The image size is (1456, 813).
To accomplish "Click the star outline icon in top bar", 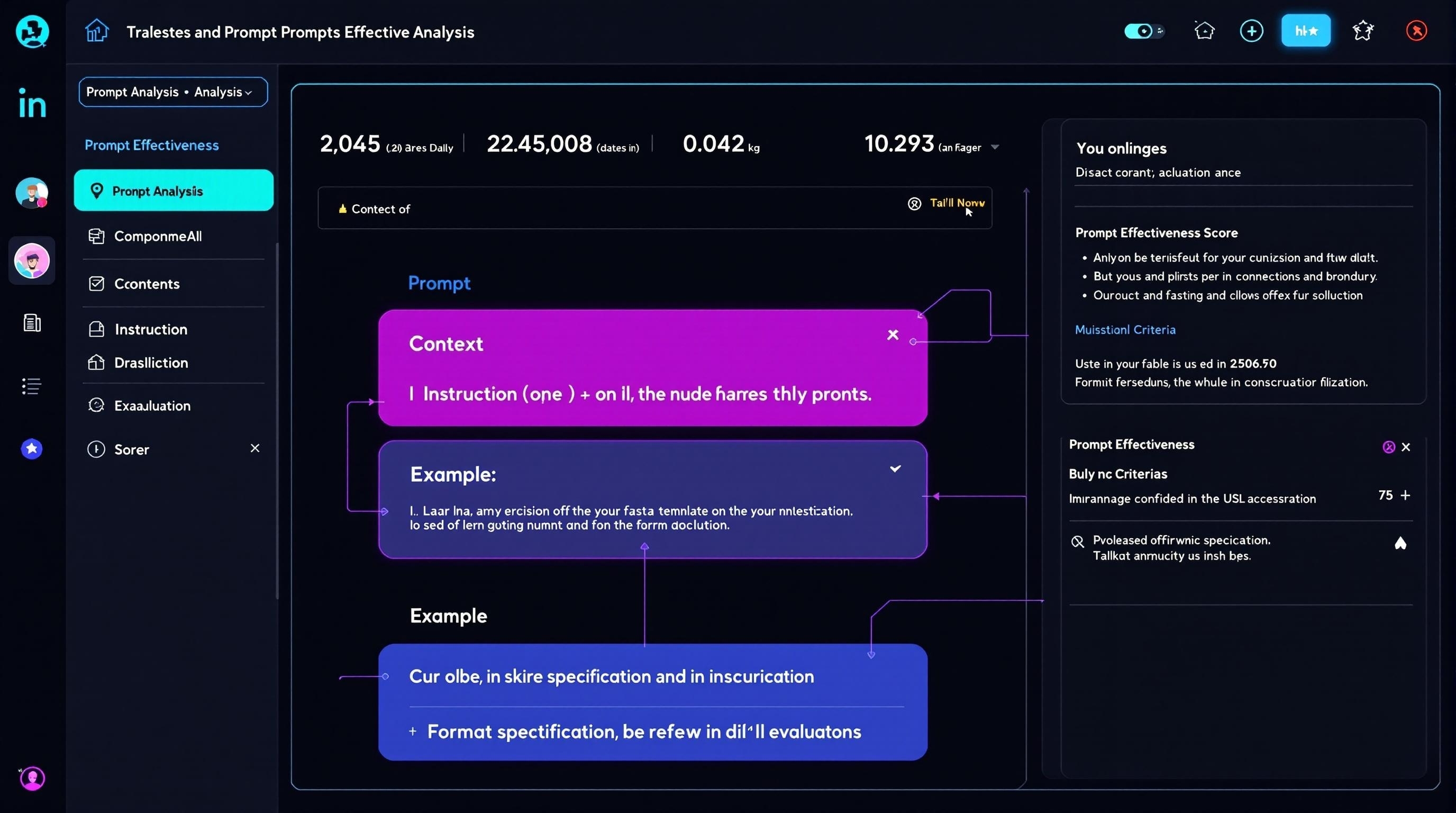I will click(x=1363, y=31).
